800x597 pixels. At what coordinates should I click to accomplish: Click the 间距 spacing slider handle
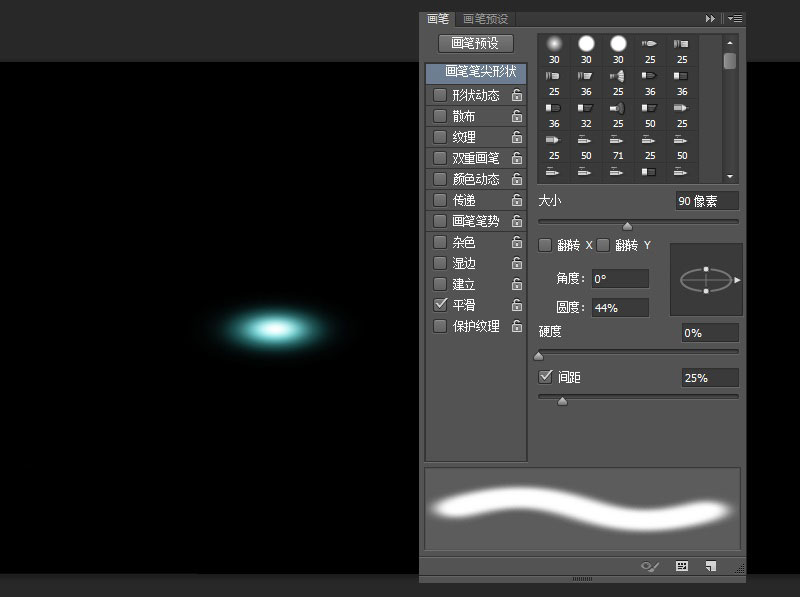click(562, 401)
